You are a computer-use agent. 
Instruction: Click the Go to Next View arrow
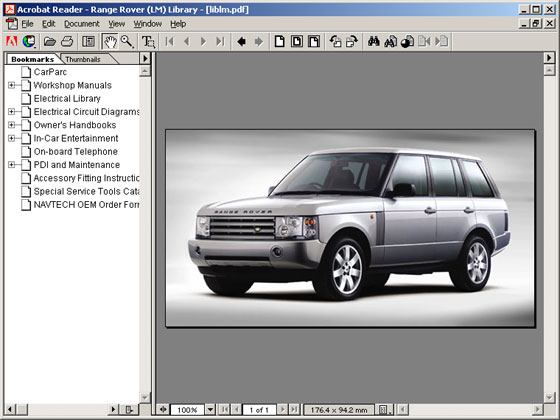[259, 41]
